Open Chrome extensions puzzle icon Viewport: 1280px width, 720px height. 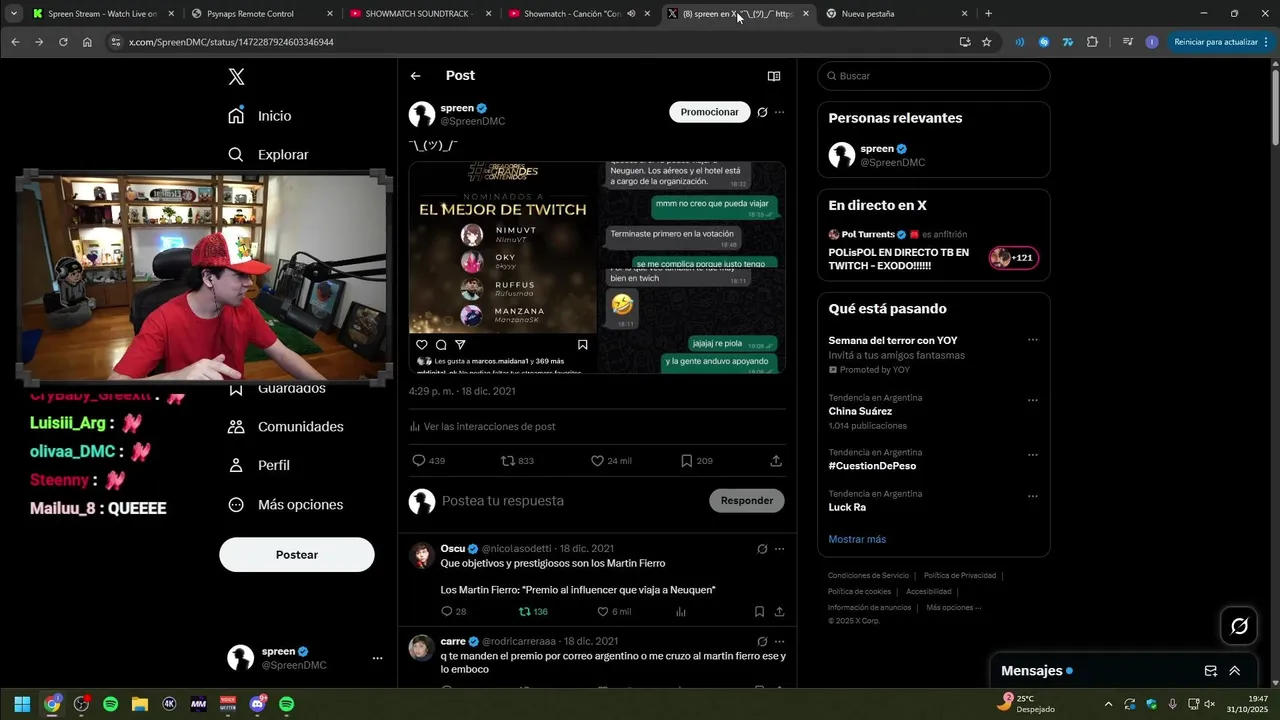point(1092,42)
